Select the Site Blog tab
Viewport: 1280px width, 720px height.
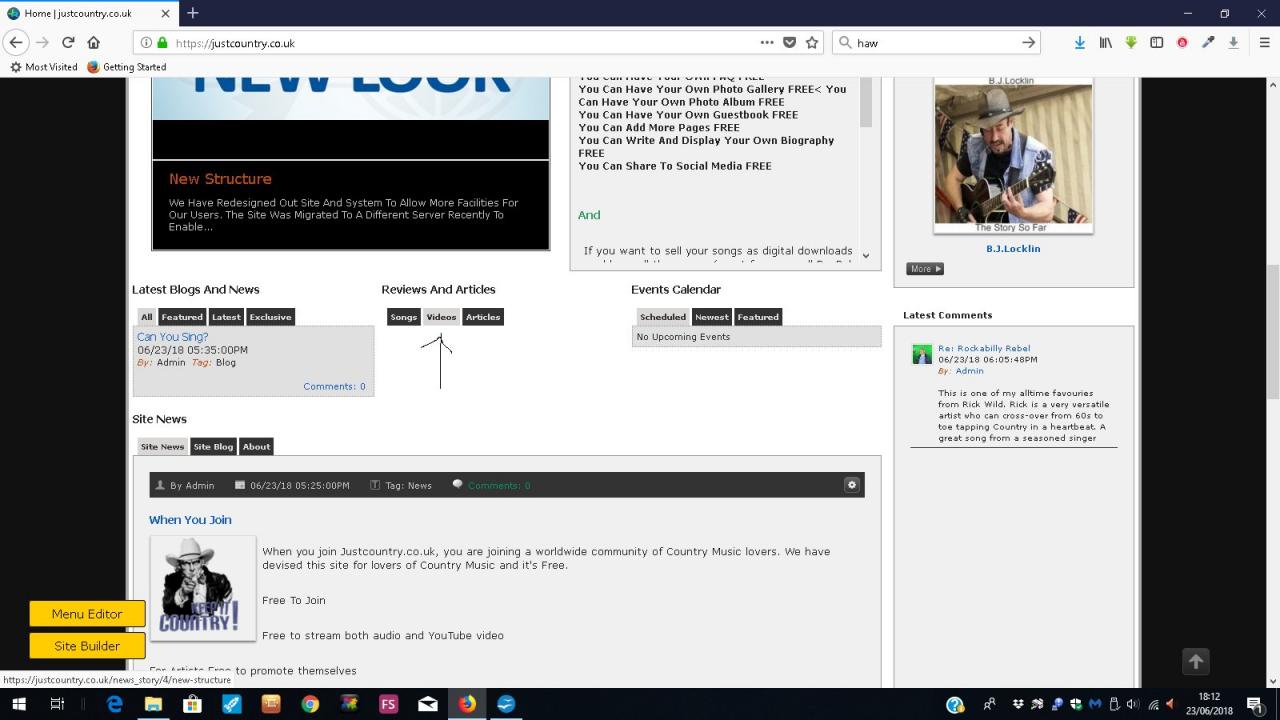coord(213,447)
